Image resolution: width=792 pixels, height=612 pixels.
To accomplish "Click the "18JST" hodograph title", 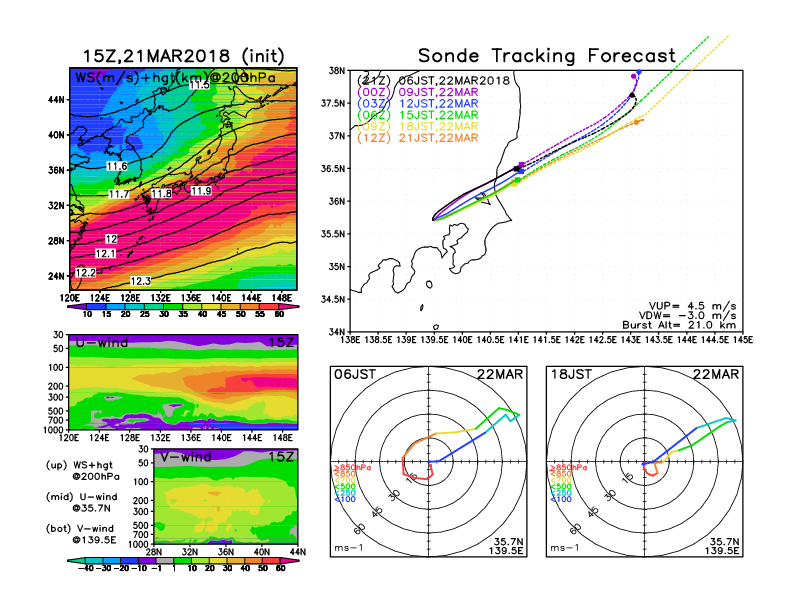I will pyautogui.click(x=571, y=374).
